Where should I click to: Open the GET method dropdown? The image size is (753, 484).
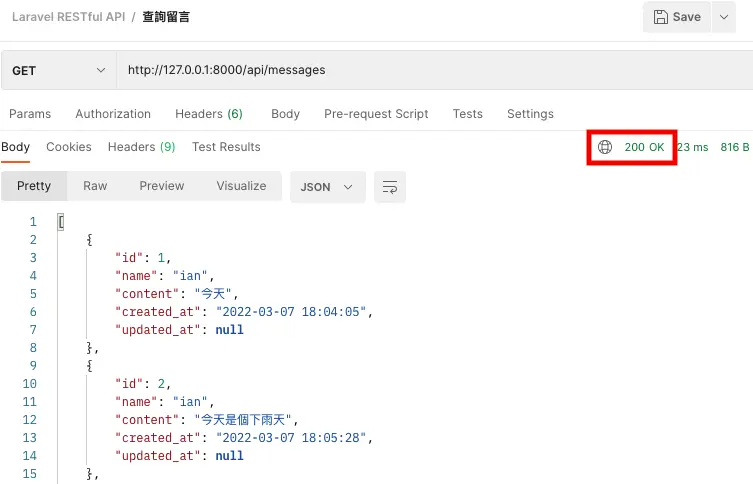coord(58,70)
